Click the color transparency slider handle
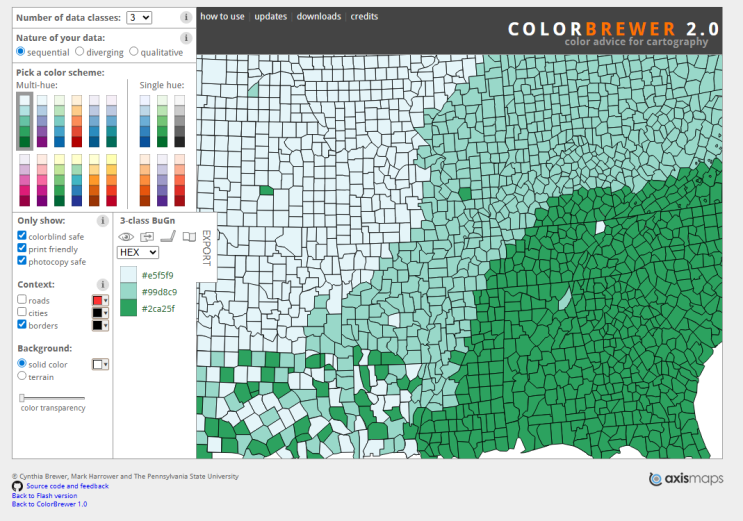743x521 pixels. [x=22, y=398]
